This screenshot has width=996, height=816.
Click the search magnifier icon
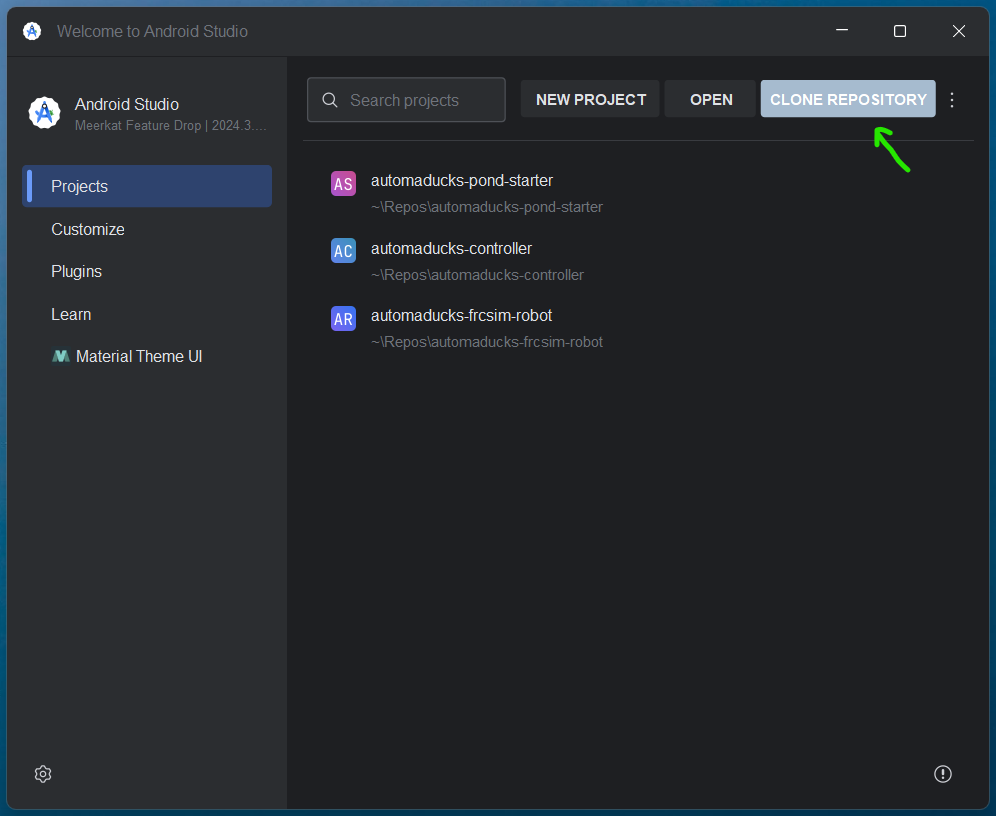(x=330, y=100)
